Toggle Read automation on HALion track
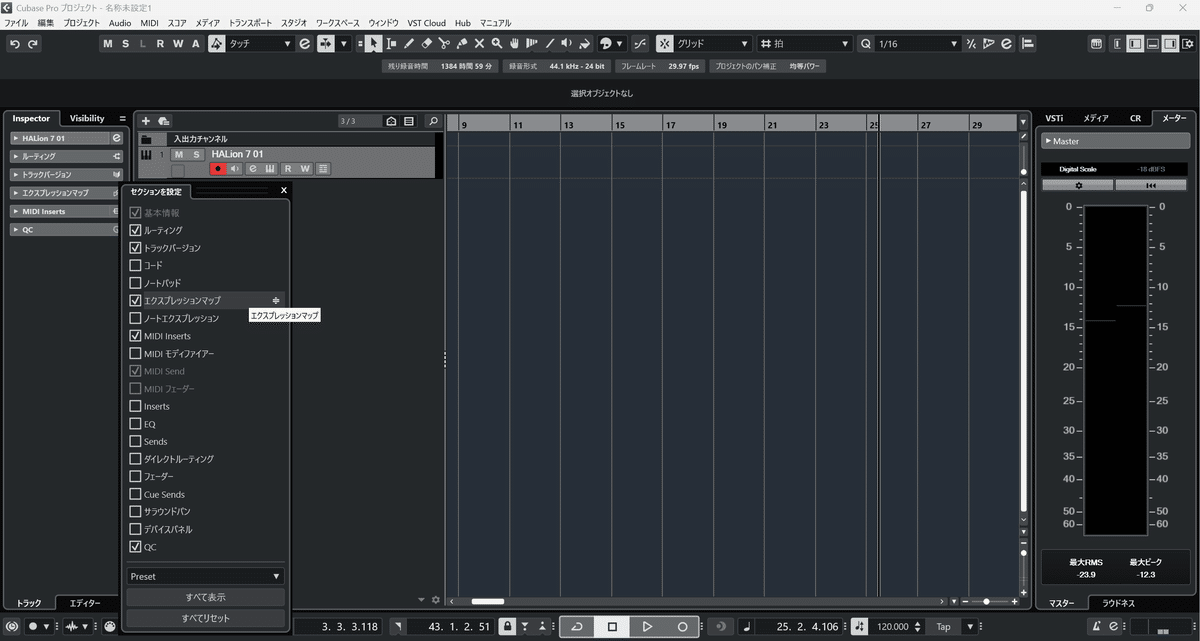 288,169
